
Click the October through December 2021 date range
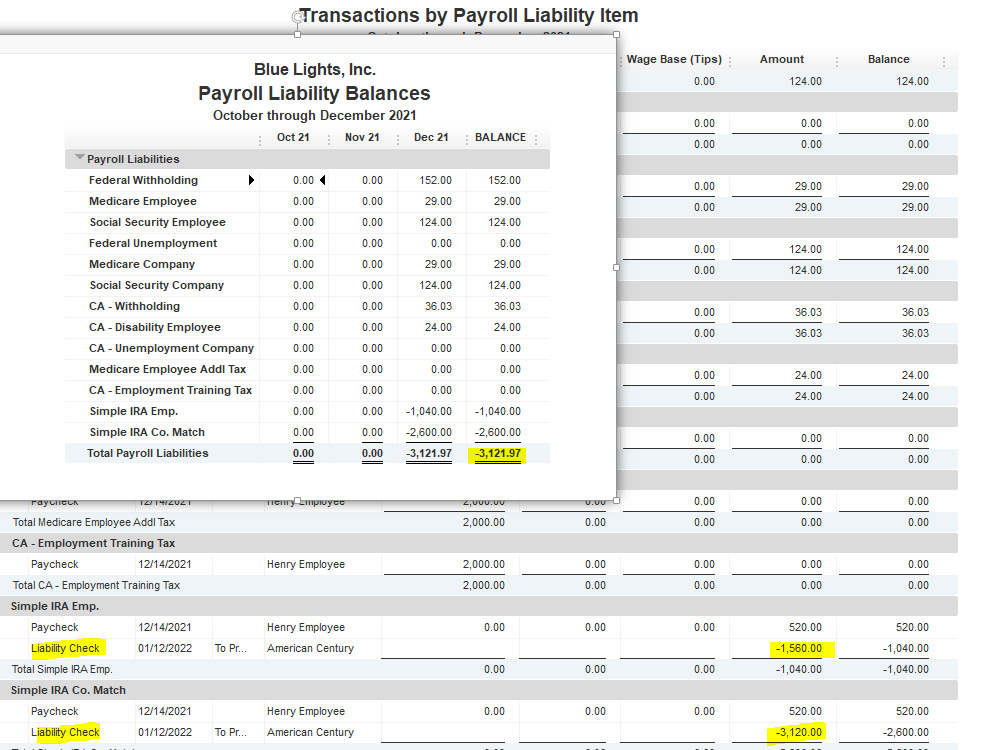314,115
